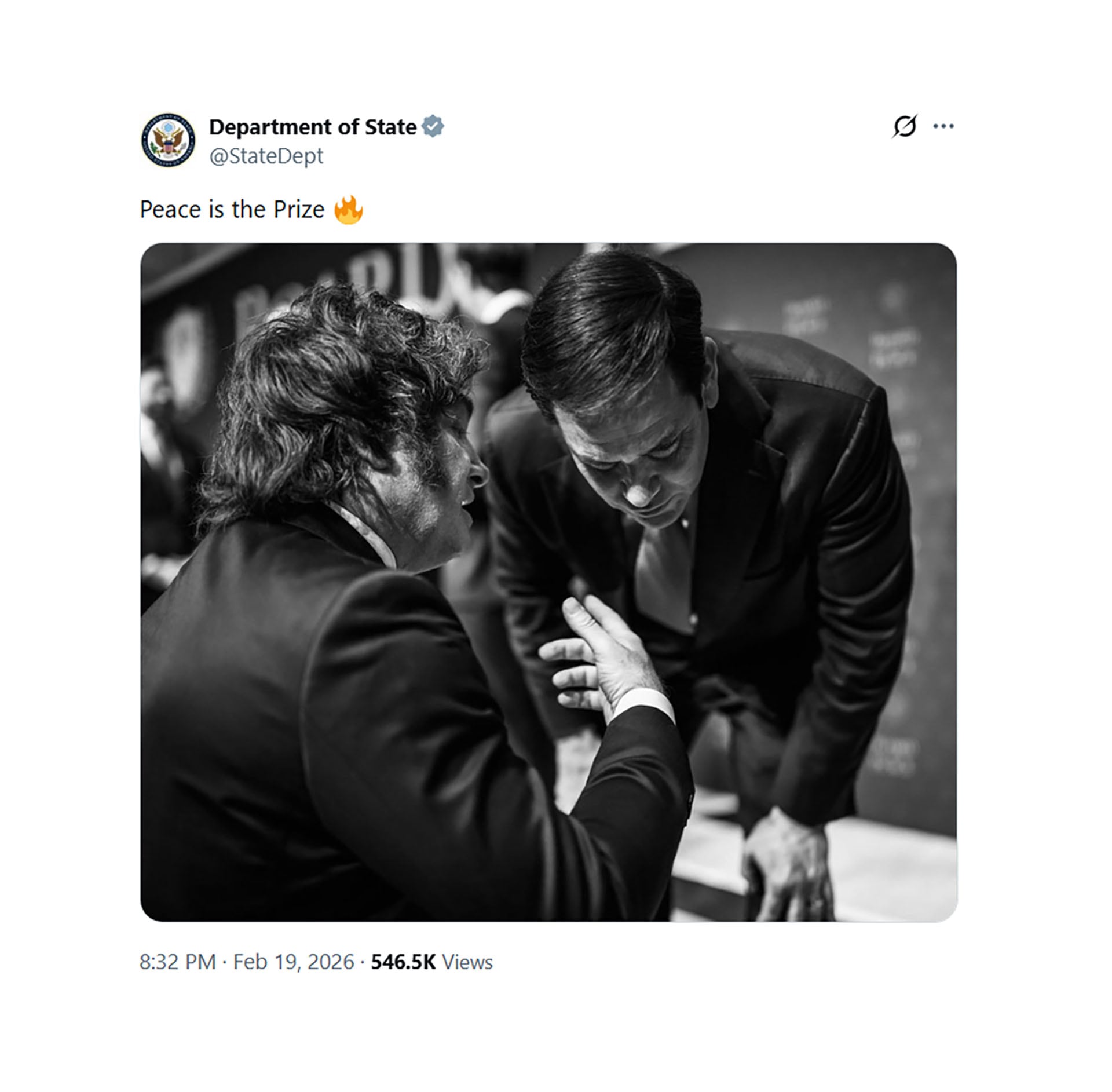Click the checkmark inside the verification badge
Screen dimensions: 1112x1092
click(433, 127)
